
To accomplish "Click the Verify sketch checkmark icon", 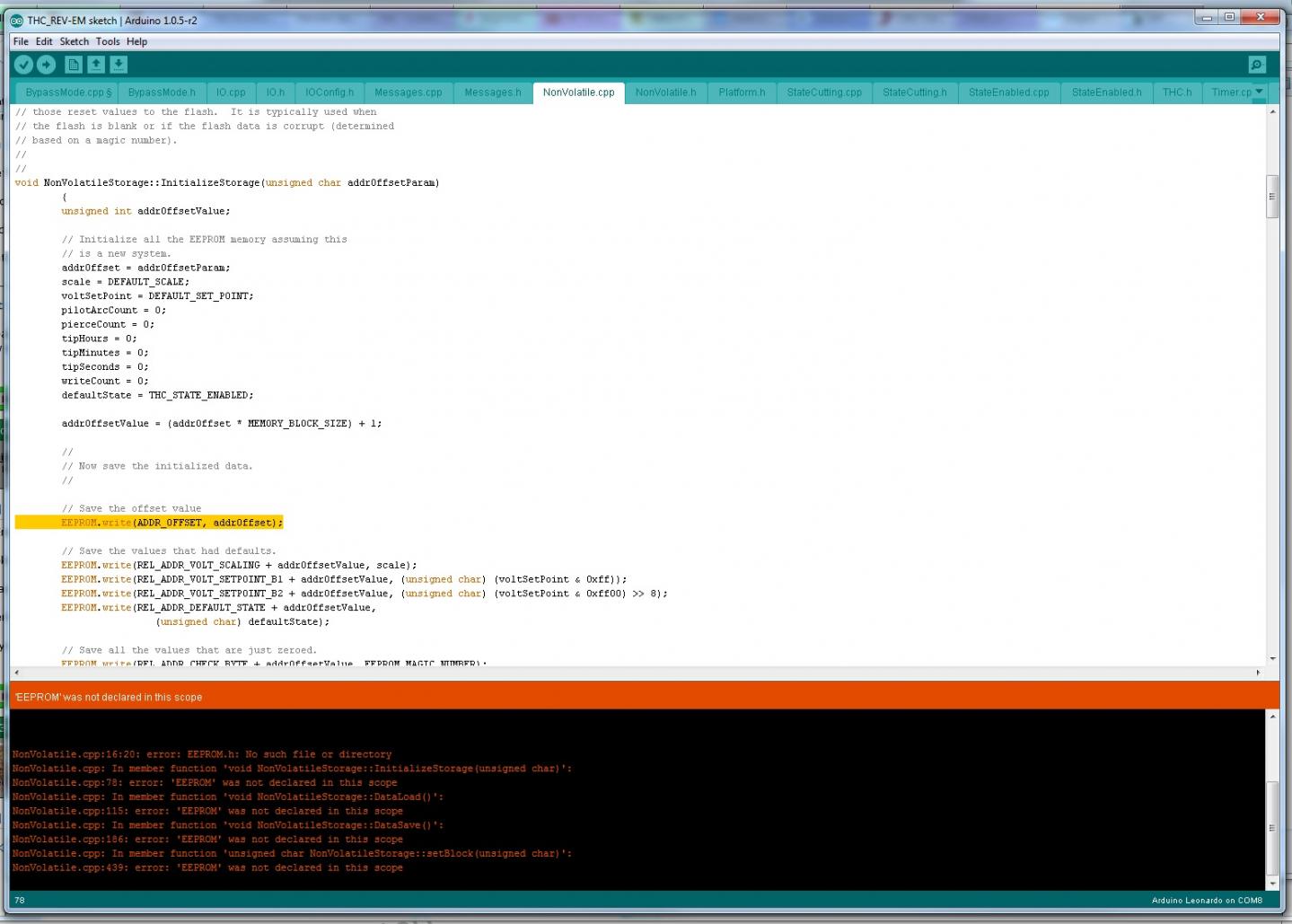I will point(24,65).
